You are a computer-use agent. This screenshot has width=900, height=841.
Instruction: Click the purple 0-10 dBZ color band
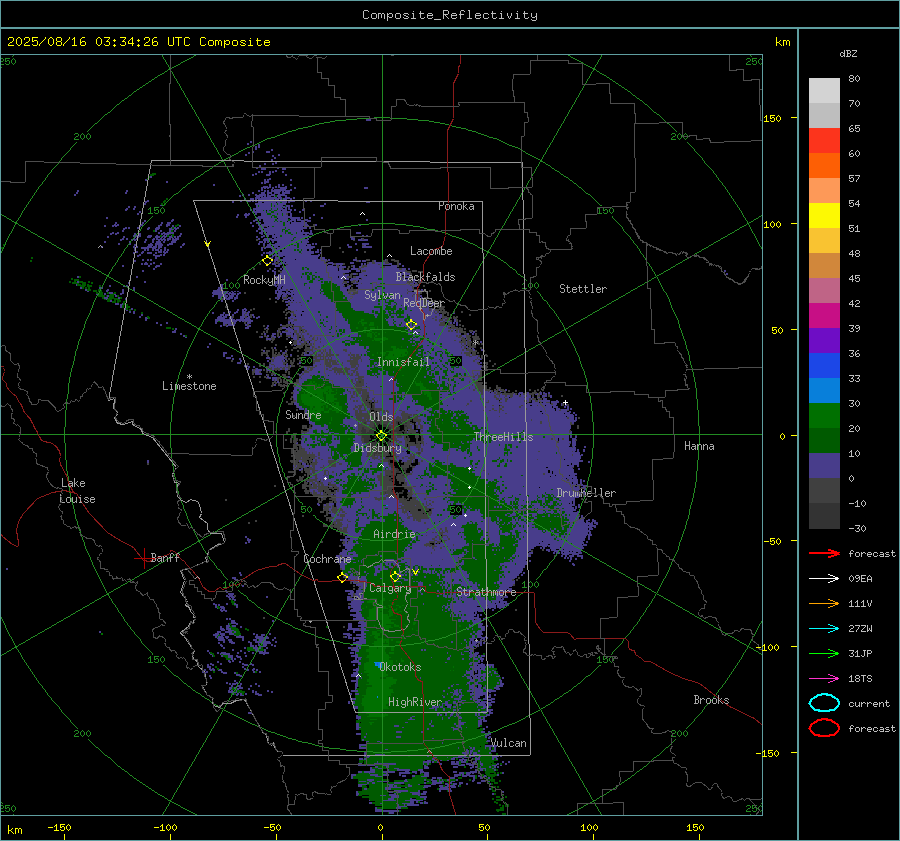(824, 466)
